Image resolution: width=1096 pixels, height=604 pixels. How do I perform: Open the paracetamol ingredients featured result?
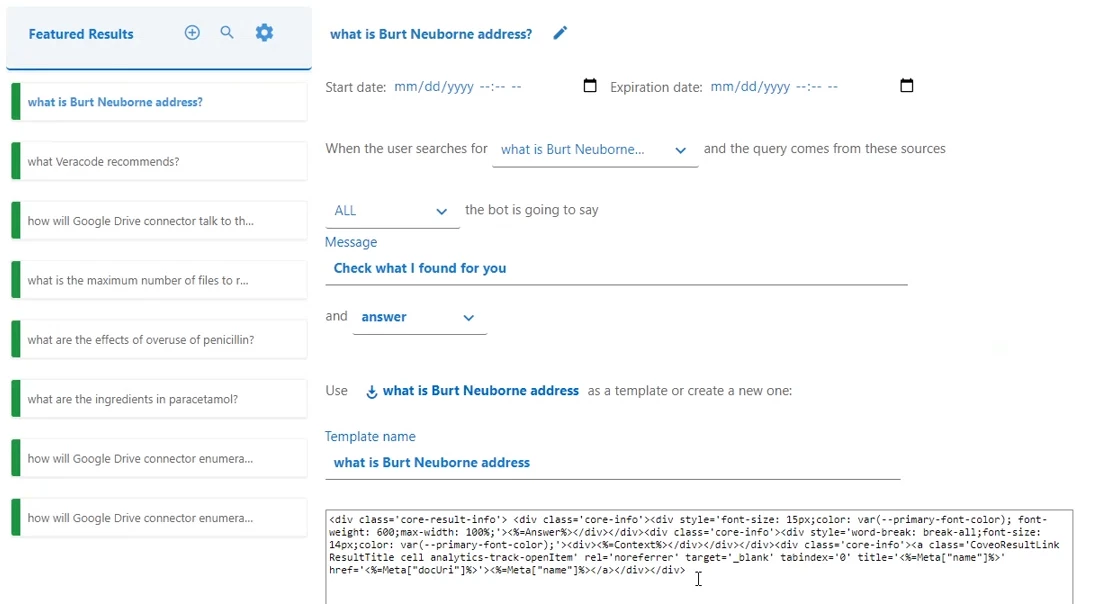click(160, 399)
